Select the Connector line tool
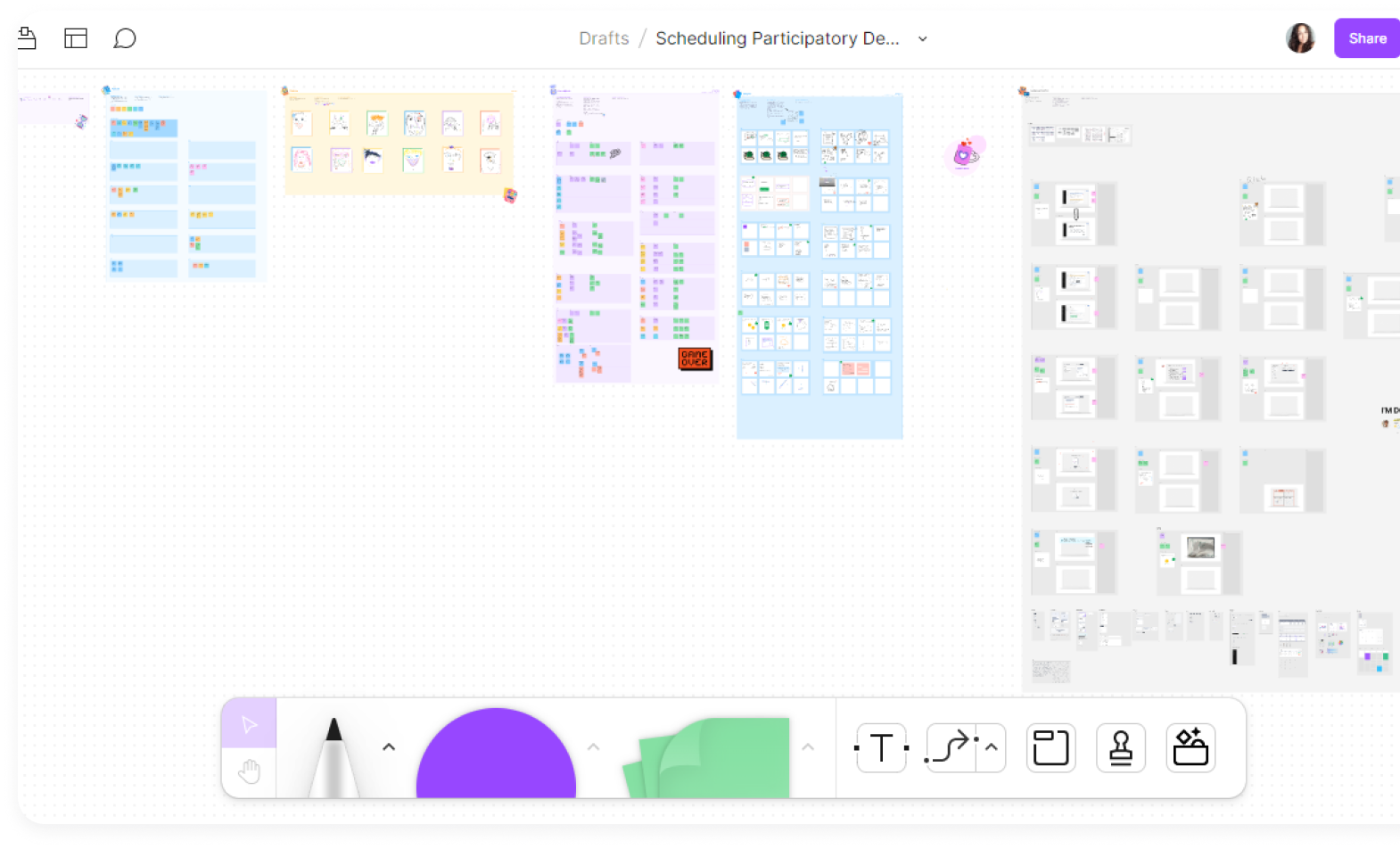This screenshot has height=849, width=1400. tap(952, 747)
